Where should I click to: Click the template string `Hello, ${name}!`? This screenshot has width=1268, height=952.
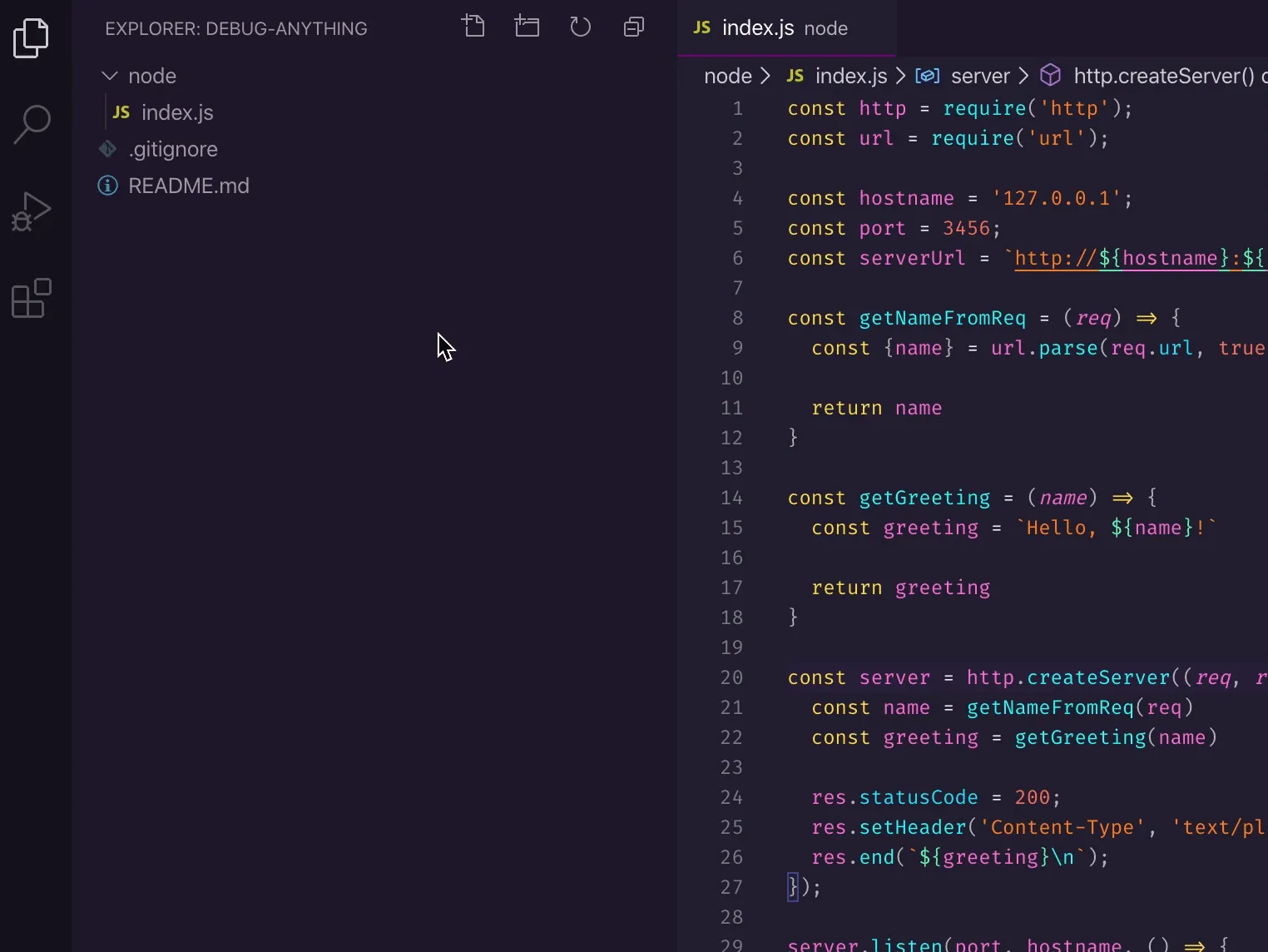point(1116,528)
